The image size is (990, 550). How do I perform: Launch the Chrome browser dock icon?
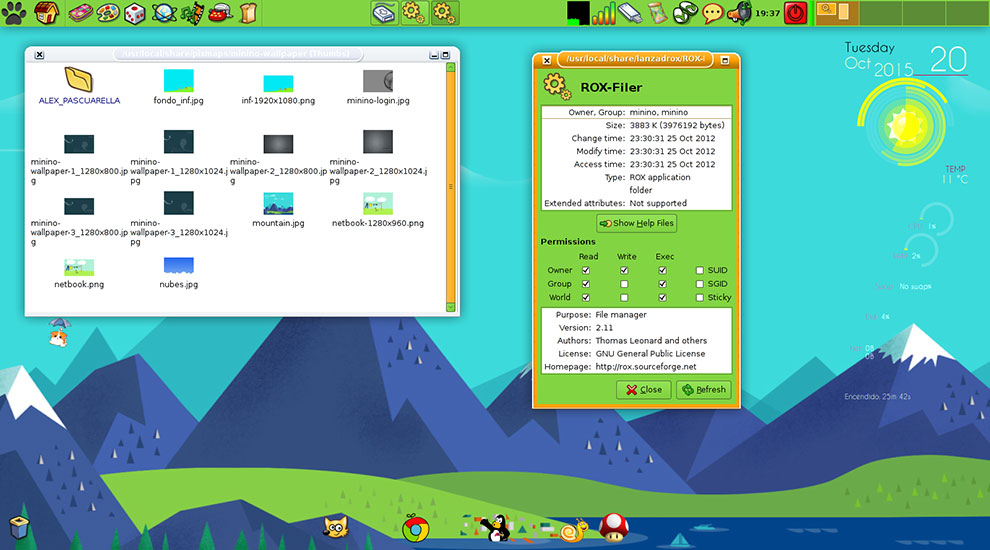click(x=415, y=529)
